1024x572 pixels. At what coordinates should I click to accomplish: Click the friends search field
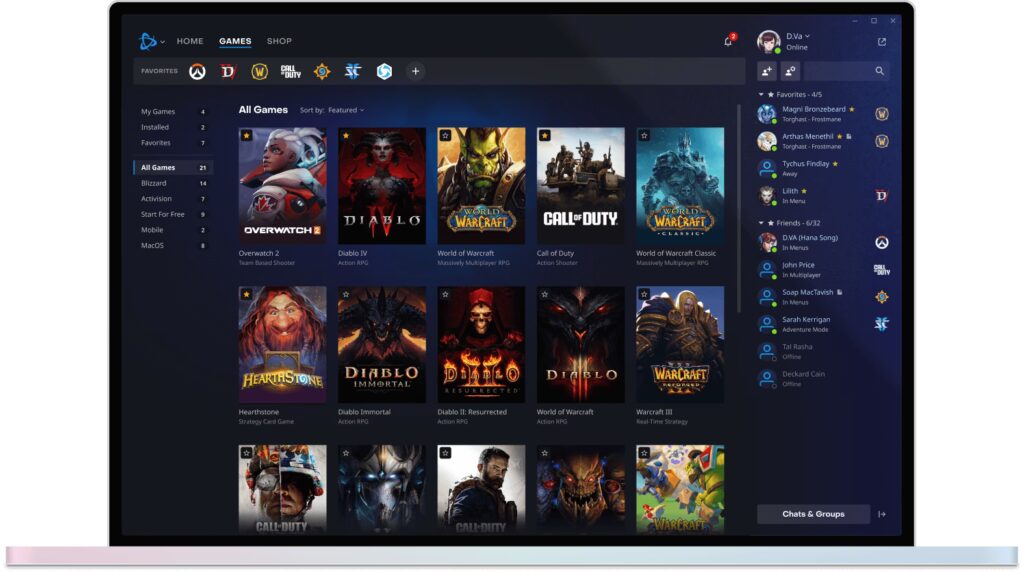tap(838, 71)
